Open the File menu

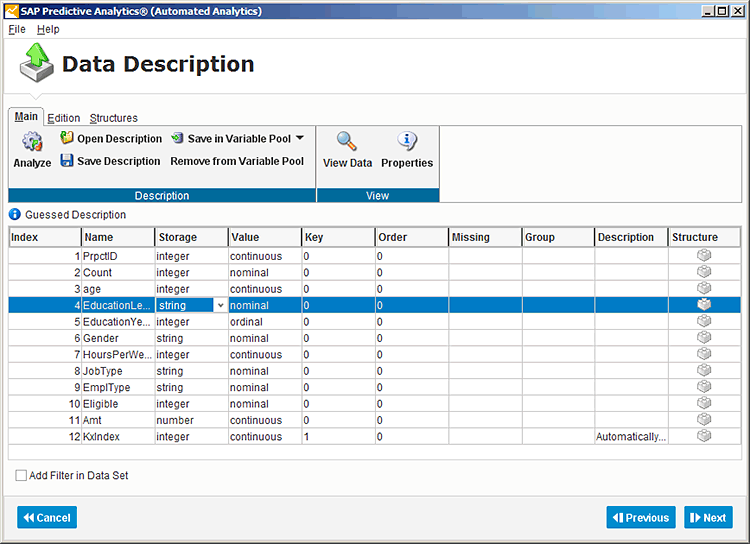click(x=17, y=29)
